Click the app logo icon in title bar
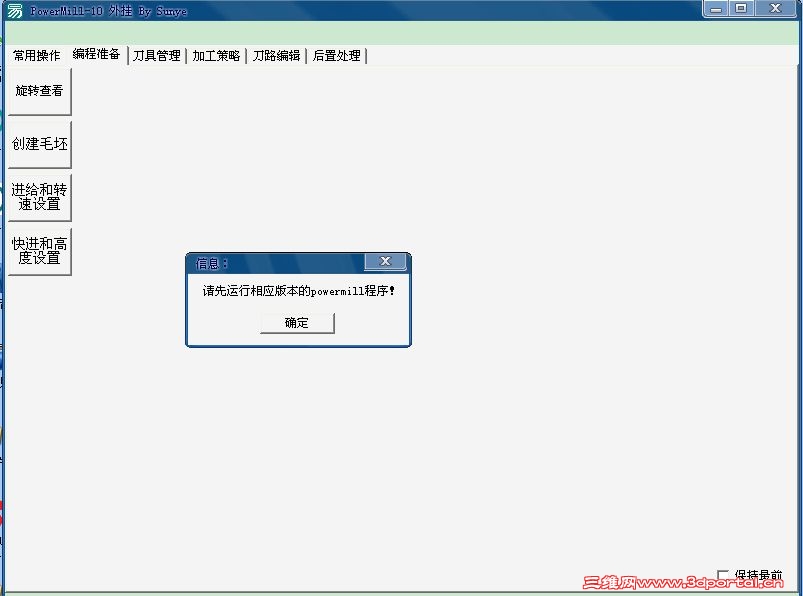Screen dimensions: 803x596 pyautogui.click(x=15, y=10)
